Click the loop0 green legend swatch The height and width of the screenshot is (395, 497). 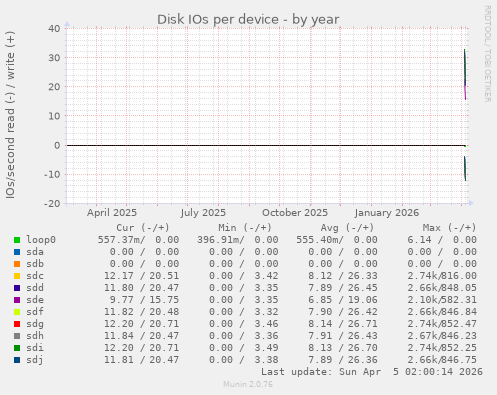(17, 240)
